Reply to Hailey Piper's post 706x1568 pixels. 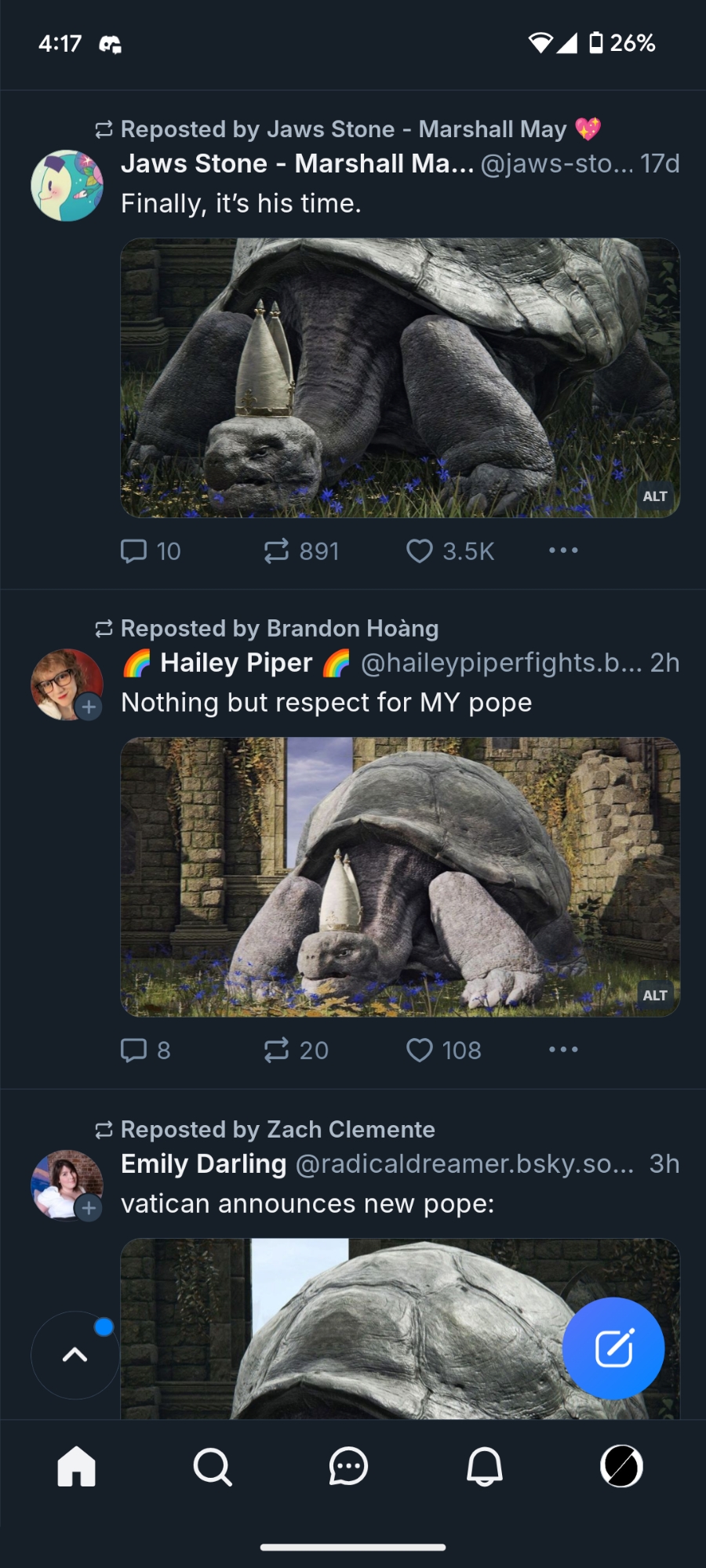[x=134, y=1050]
